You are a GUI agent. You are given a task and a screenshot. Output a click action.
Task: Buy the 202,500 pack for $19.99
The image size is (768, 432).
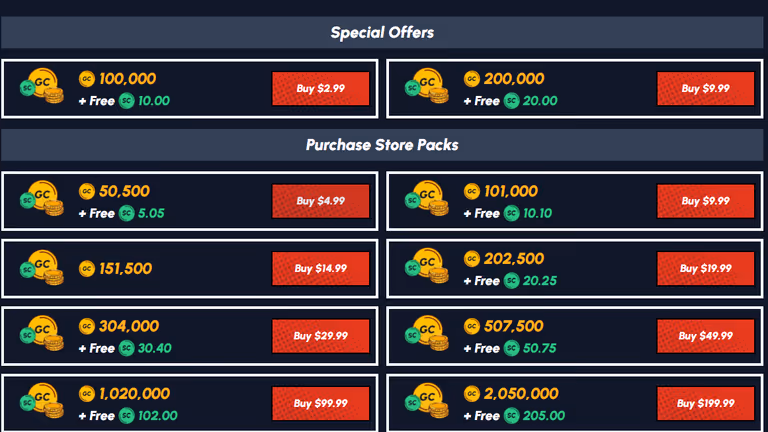point(705,268)
